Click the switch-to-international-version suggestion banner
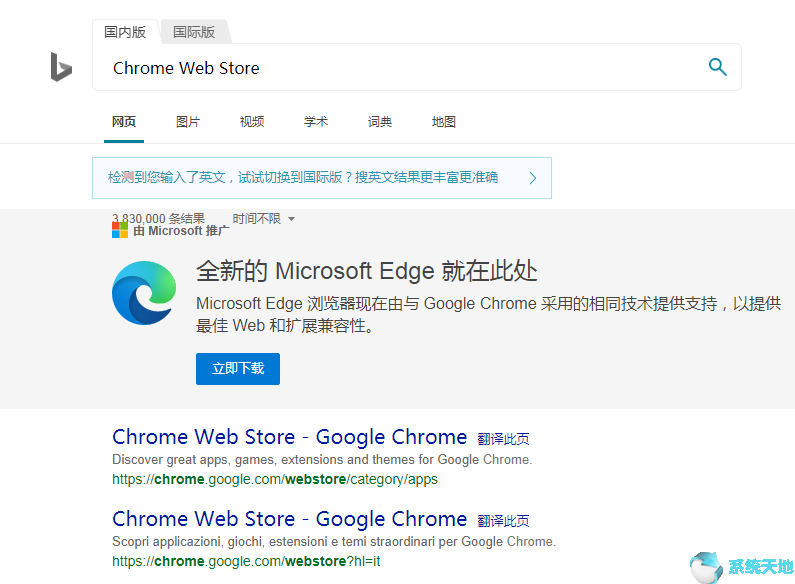This screenshot has width=795, height=584. point(322,178)
